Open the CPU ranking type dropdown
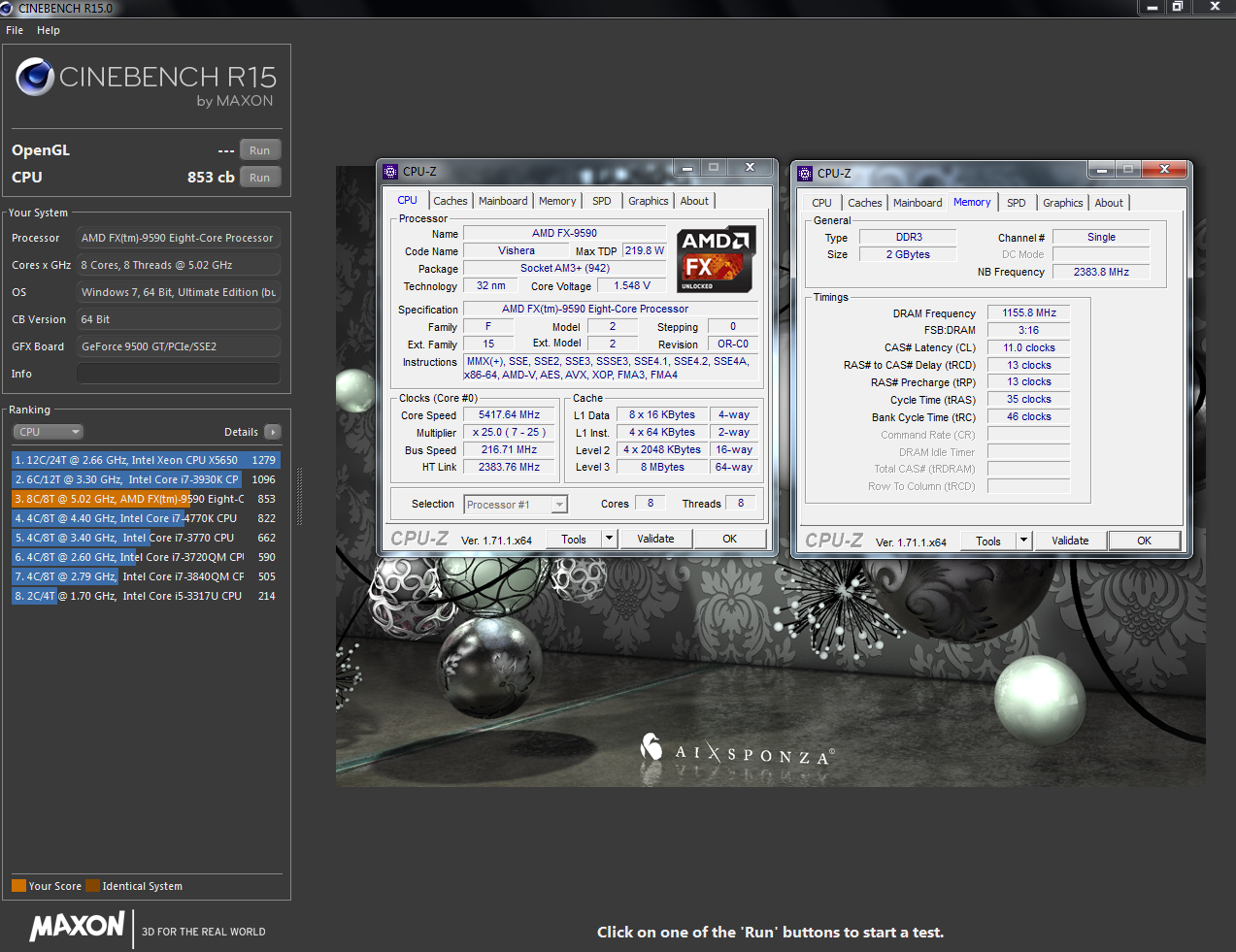Image resolution: width=1236 pixels, height=952 pixels. point(48,432)
